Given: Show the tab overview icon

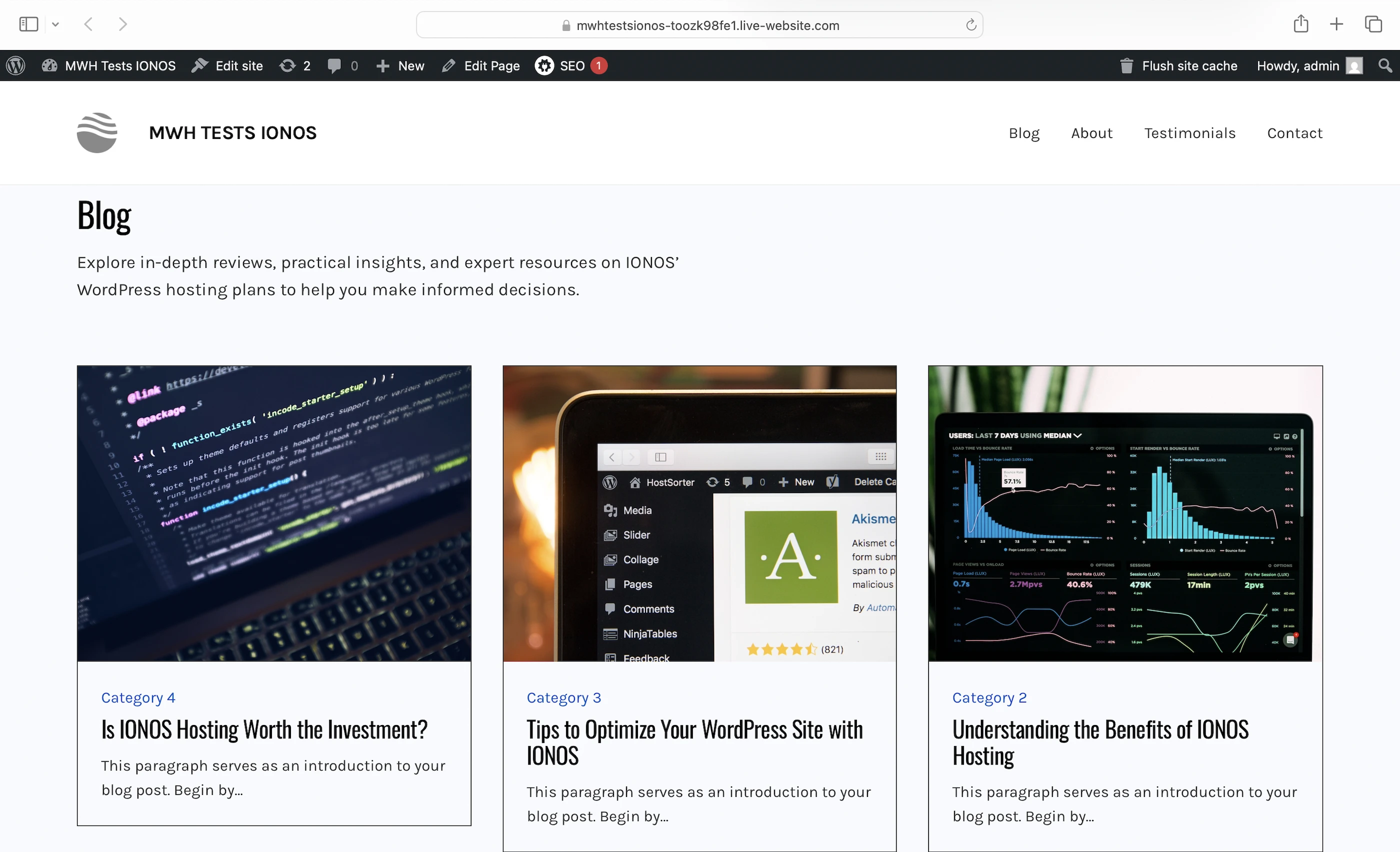Looking at the screenshot, I should tap(1373, 24).
